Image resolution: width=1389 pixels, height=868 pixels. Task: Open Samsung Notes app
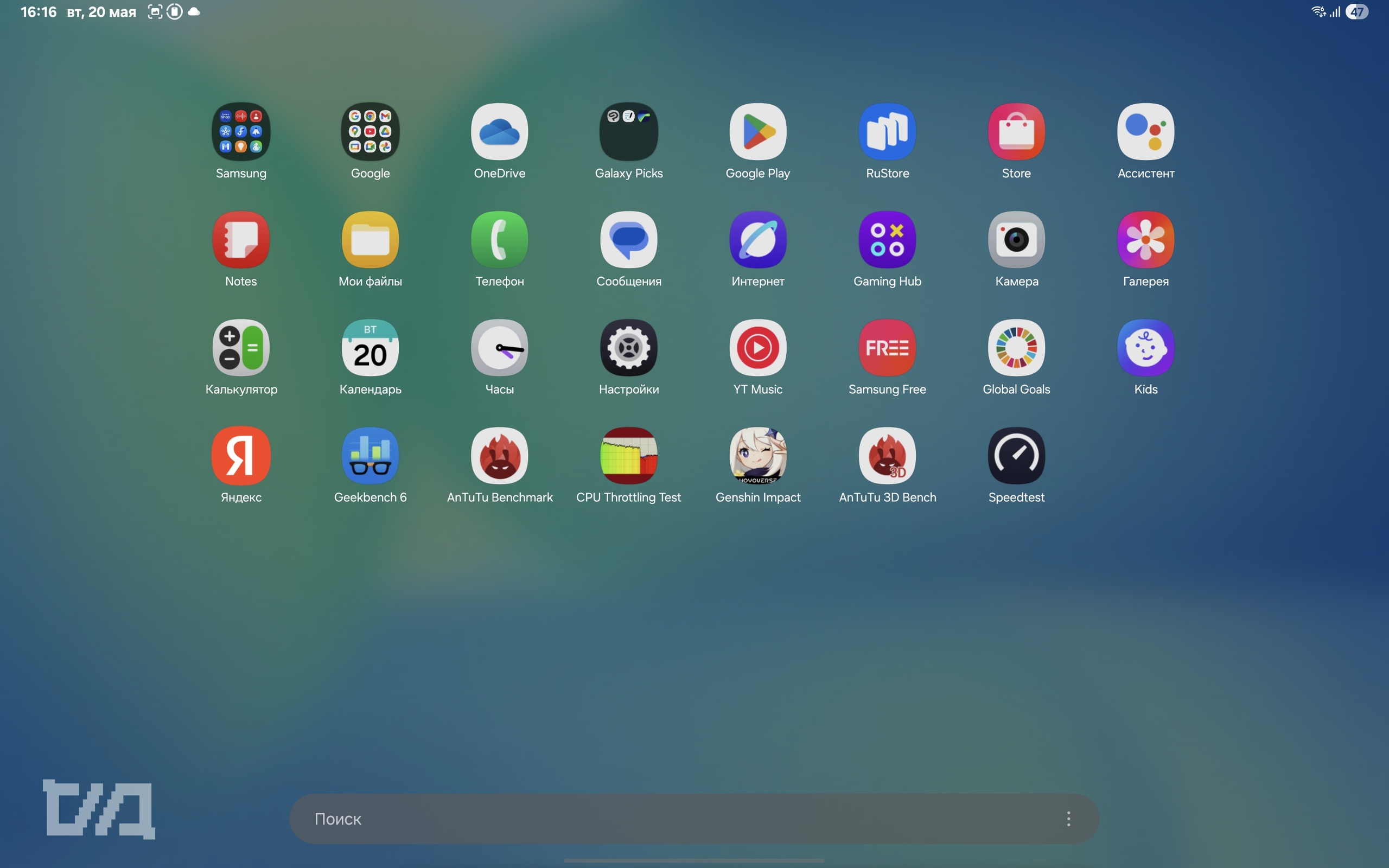tap(241, 240)
